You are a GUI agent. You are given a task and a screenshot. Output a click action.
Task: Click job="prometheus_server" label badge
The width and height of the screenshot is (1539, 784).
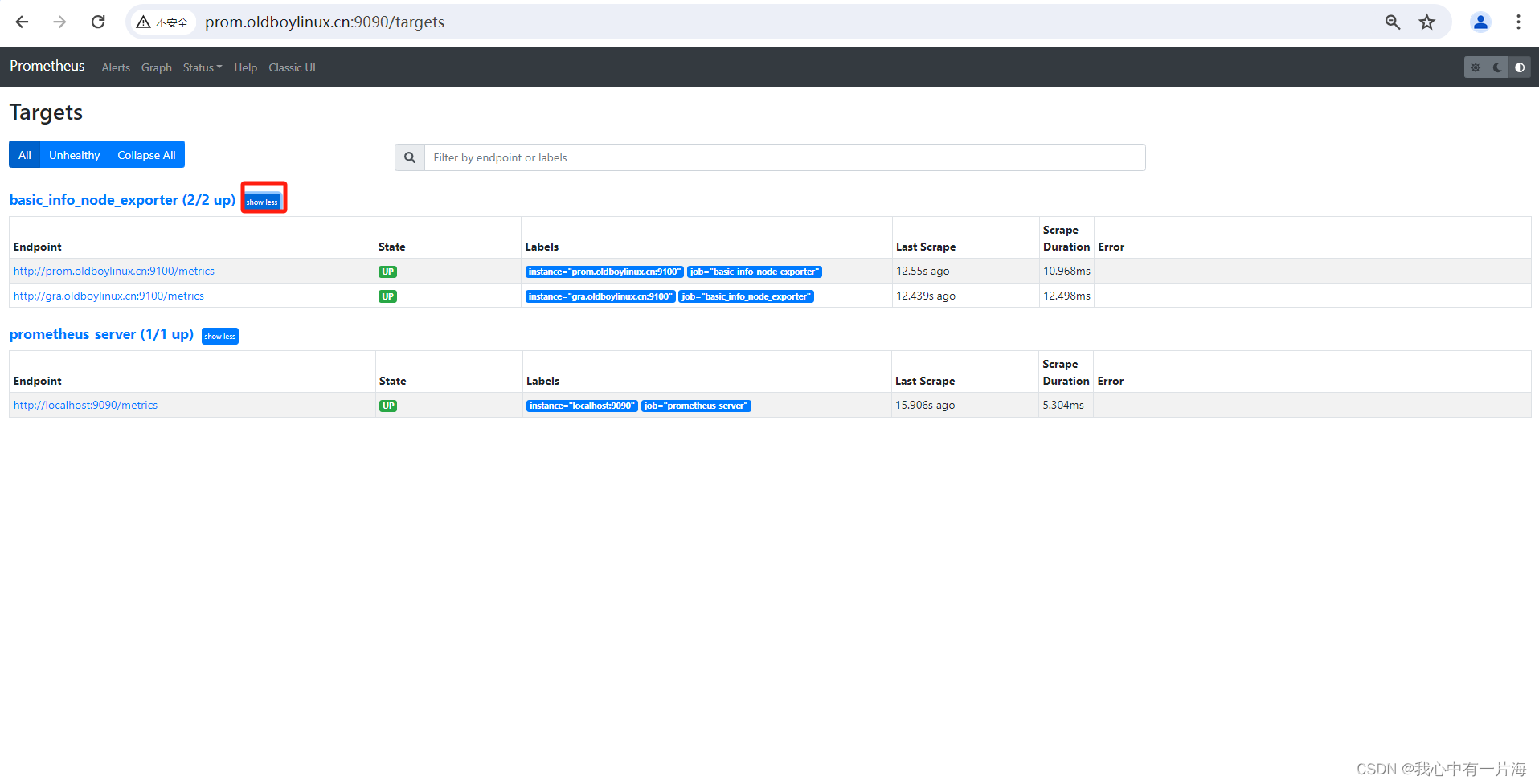pos(696,406)
